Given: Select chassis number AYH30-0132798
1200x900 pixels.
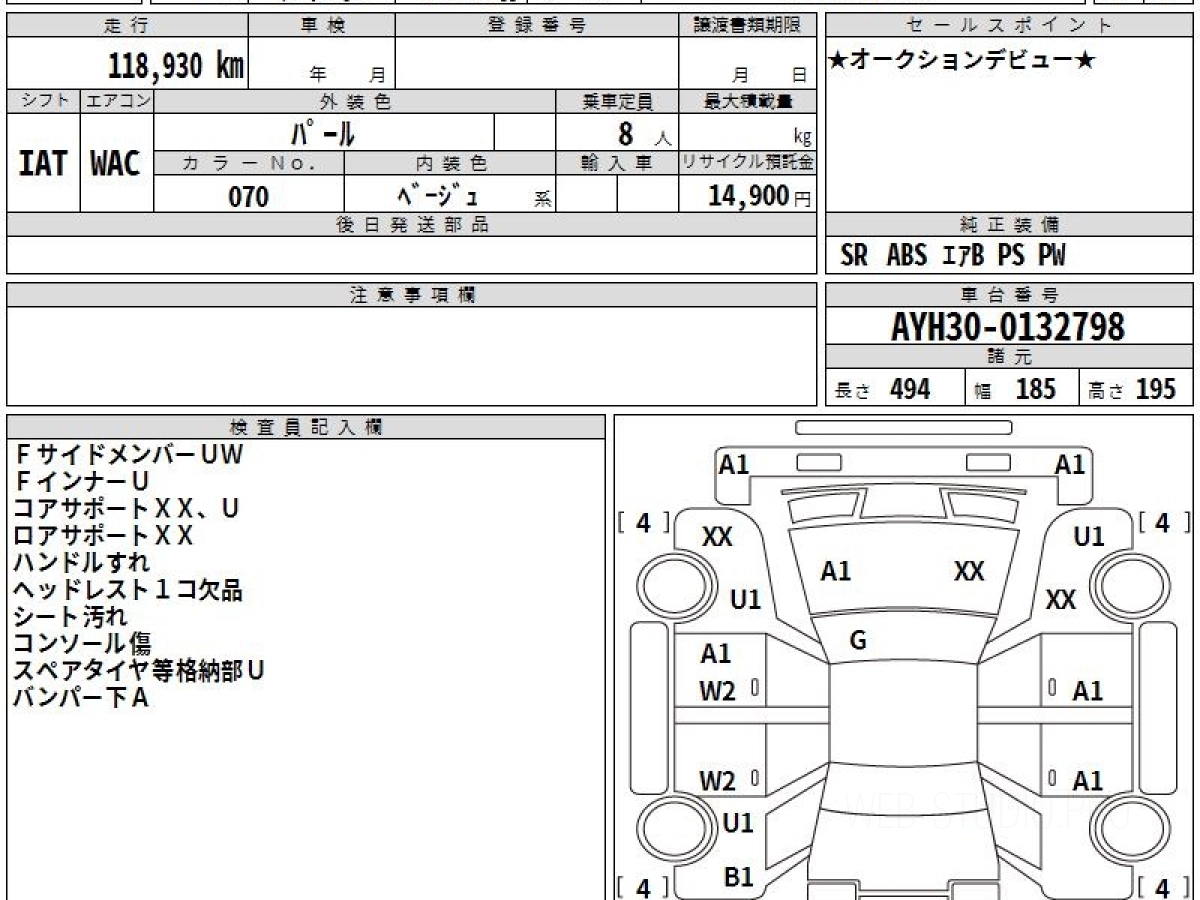Looking at the screenshot, I should coord(1008,327).
